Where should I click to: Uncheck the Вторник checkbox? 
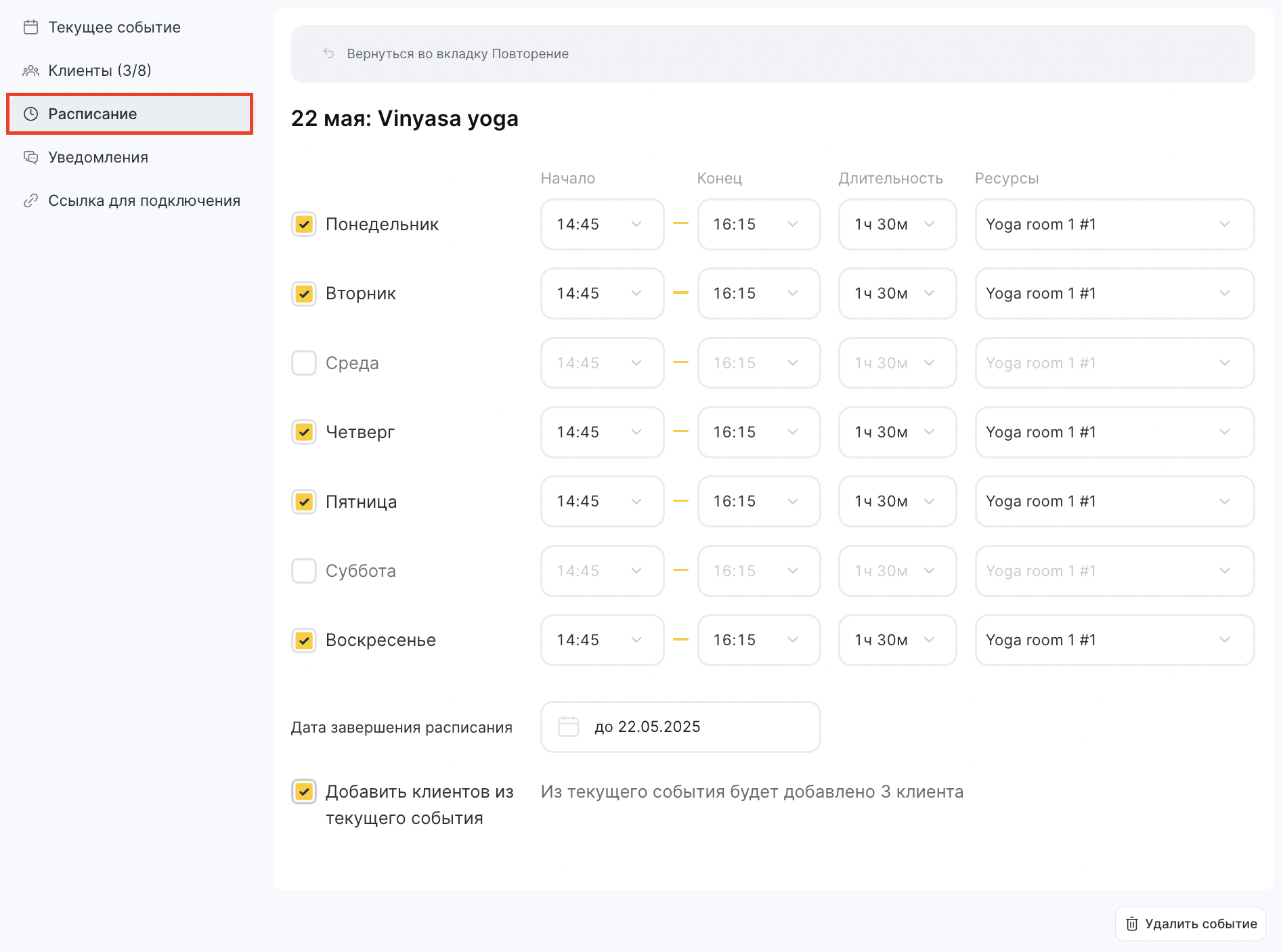304,293
